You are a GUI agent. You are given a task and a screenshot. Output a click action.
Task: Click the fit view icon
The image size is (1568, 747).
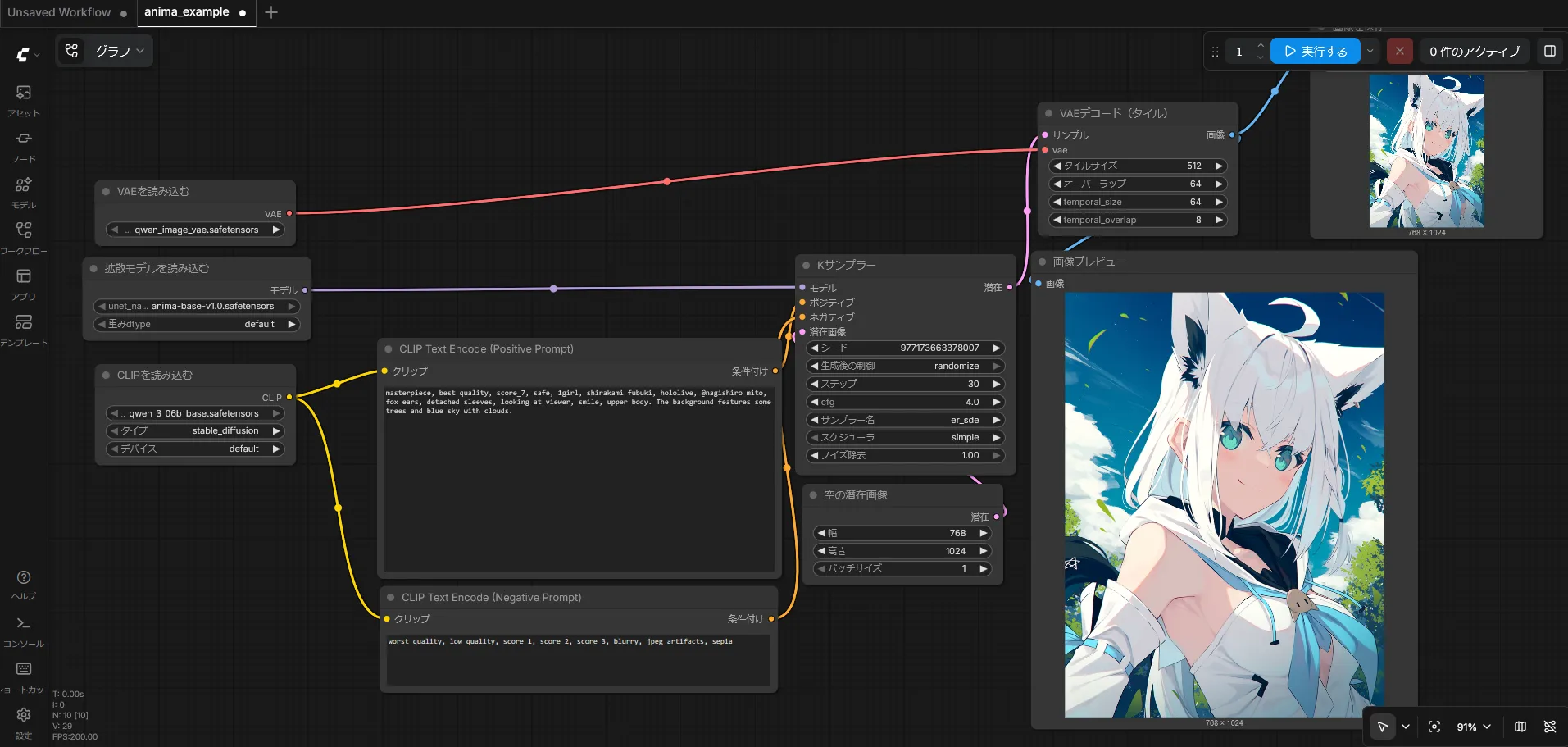[1434, 727]
